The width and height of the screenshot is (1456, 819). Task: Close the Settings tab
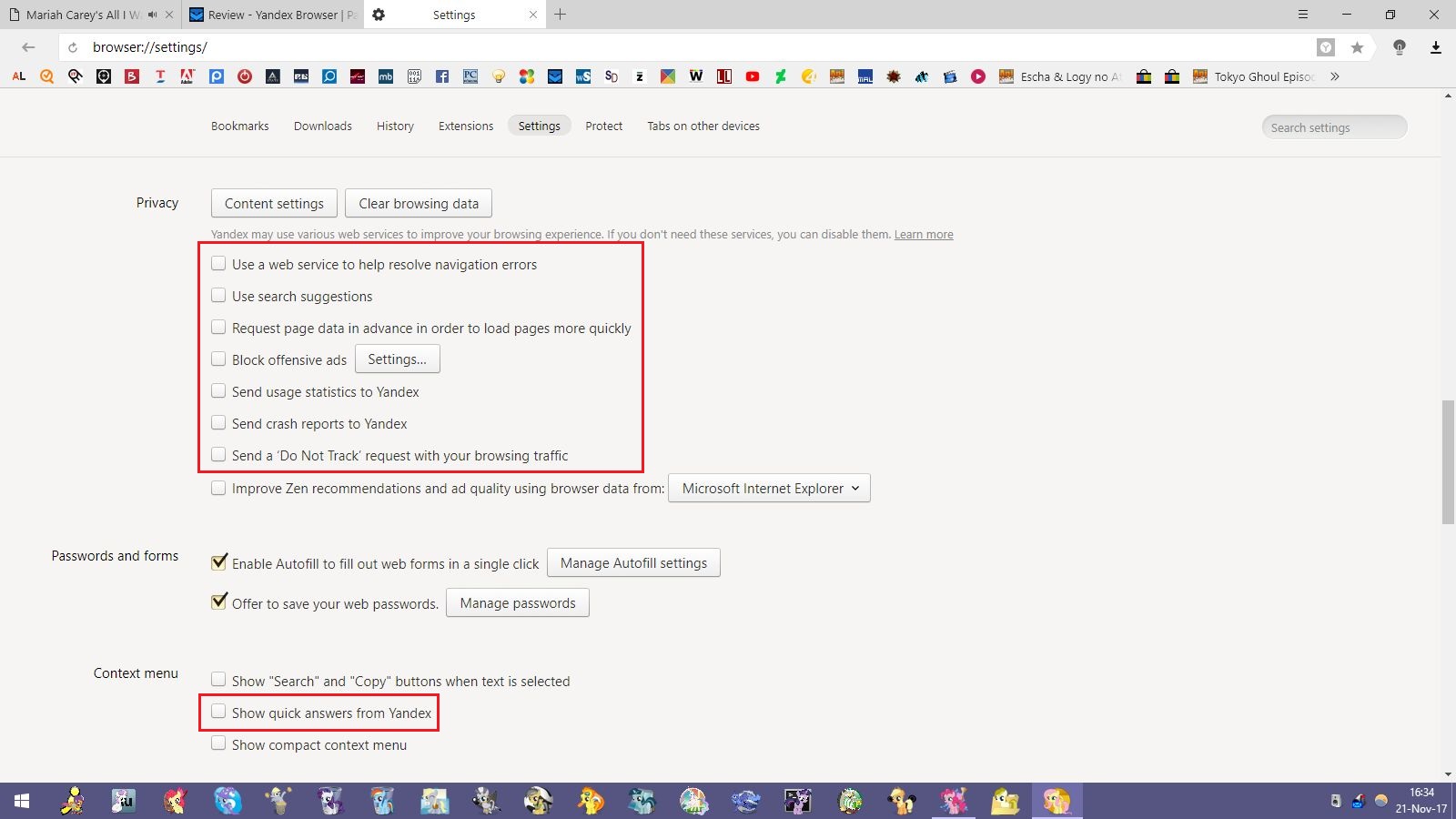click(x=533, y=15)
